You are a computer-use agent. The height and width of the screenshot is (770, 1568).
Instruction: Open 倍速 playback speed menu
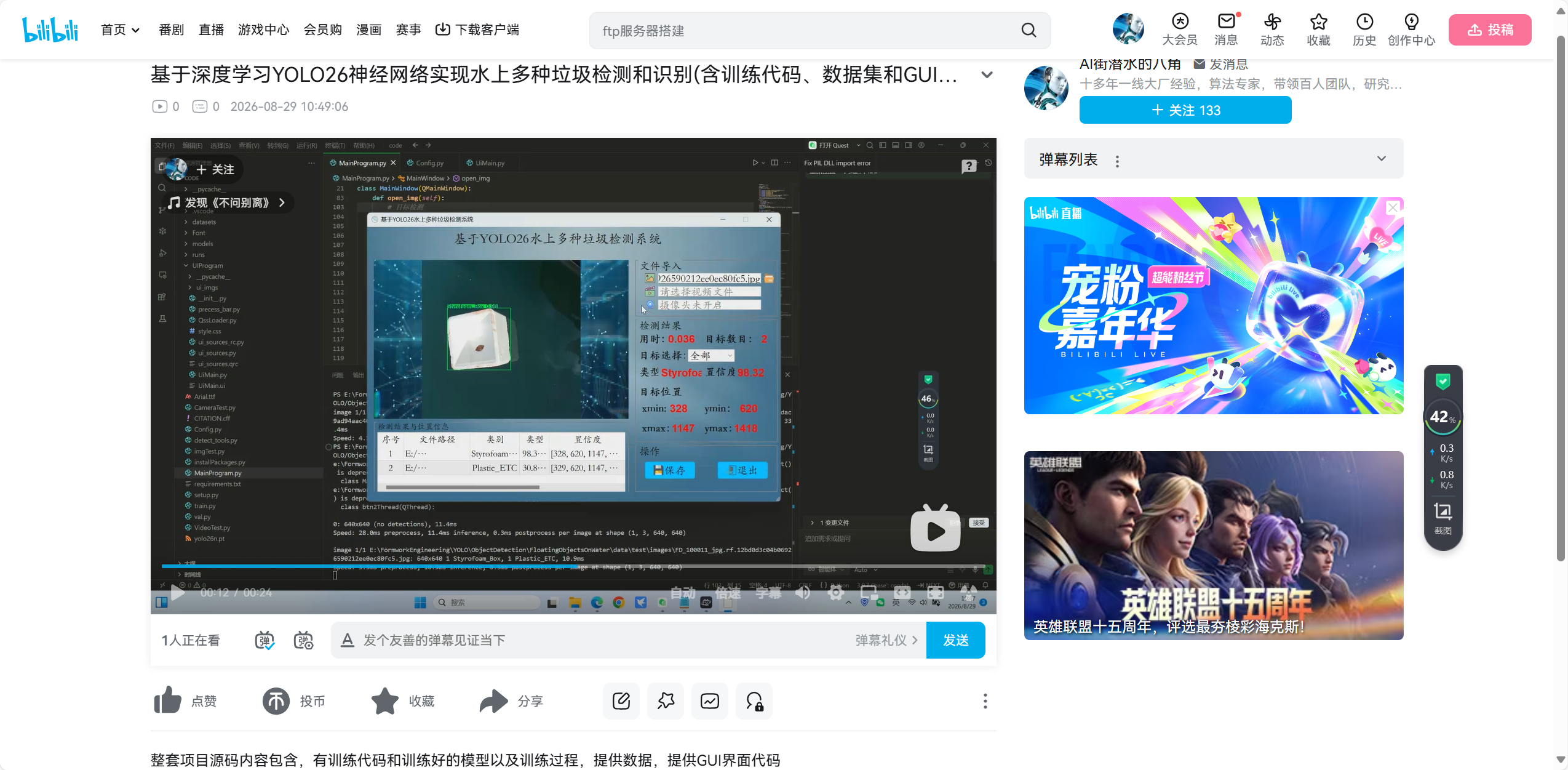728,593
